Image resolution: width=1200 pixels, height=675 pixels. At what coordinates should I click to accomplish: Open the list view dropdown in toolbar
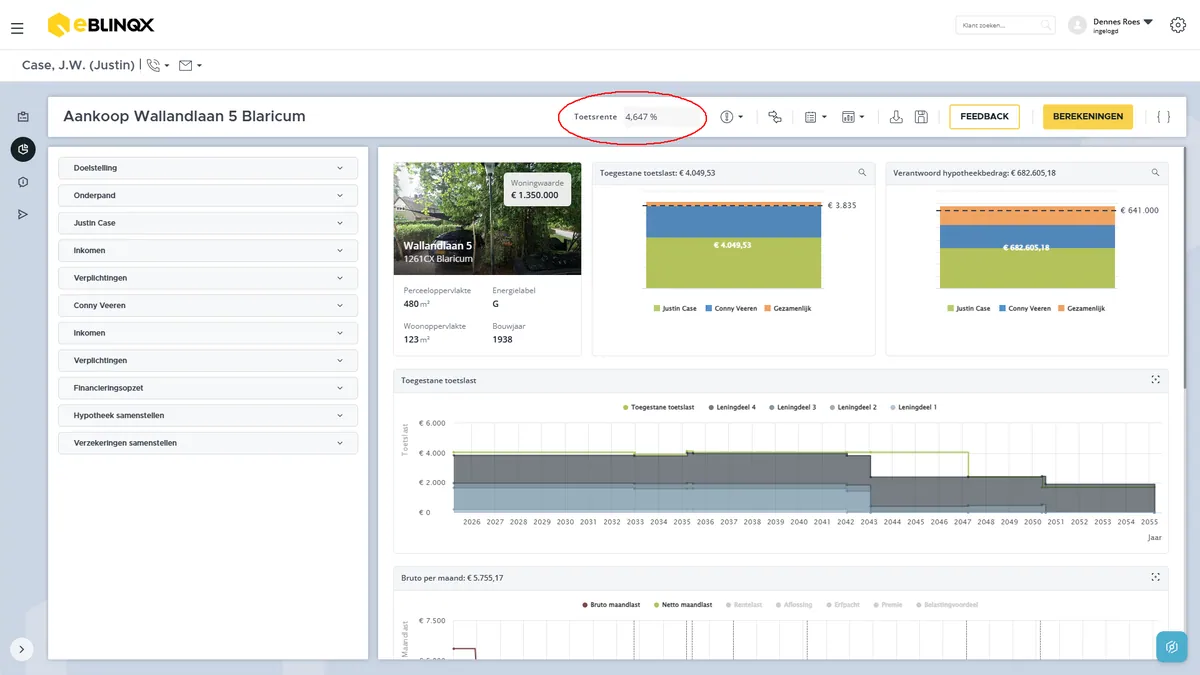[x=816, y=117]
